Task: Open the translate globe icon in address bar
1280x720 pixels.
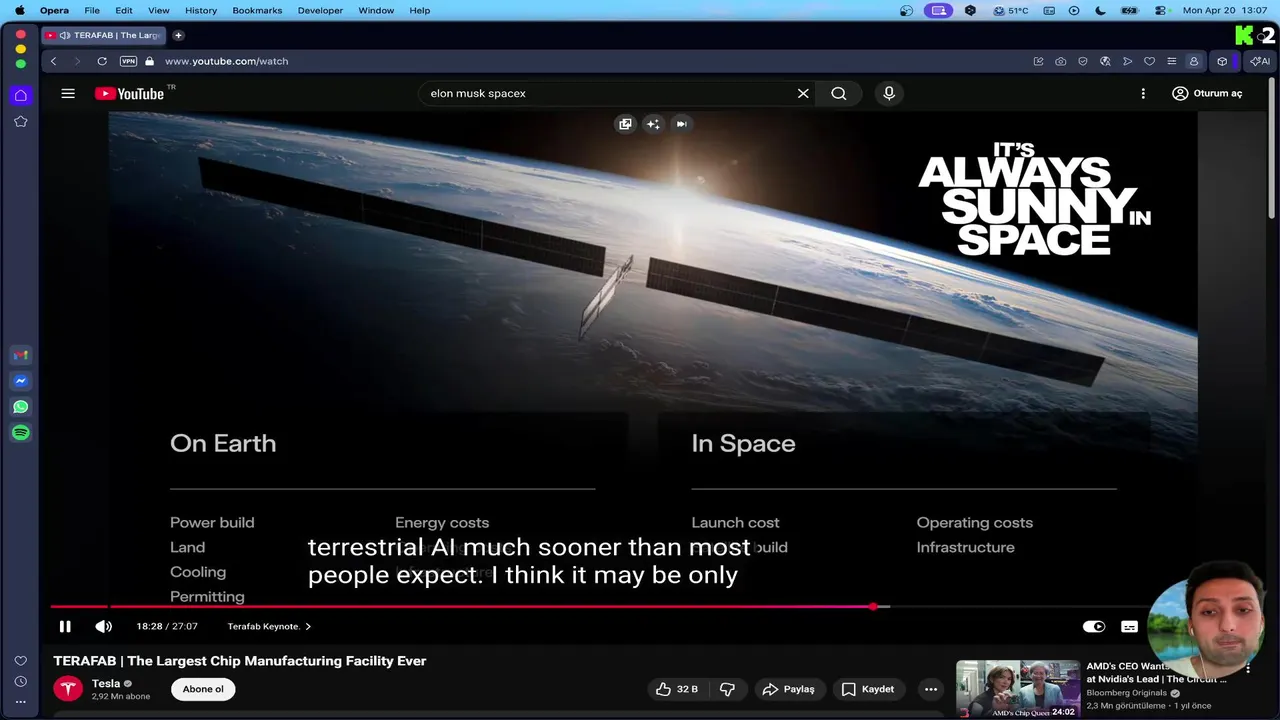Action: [x=1105, y=61]
